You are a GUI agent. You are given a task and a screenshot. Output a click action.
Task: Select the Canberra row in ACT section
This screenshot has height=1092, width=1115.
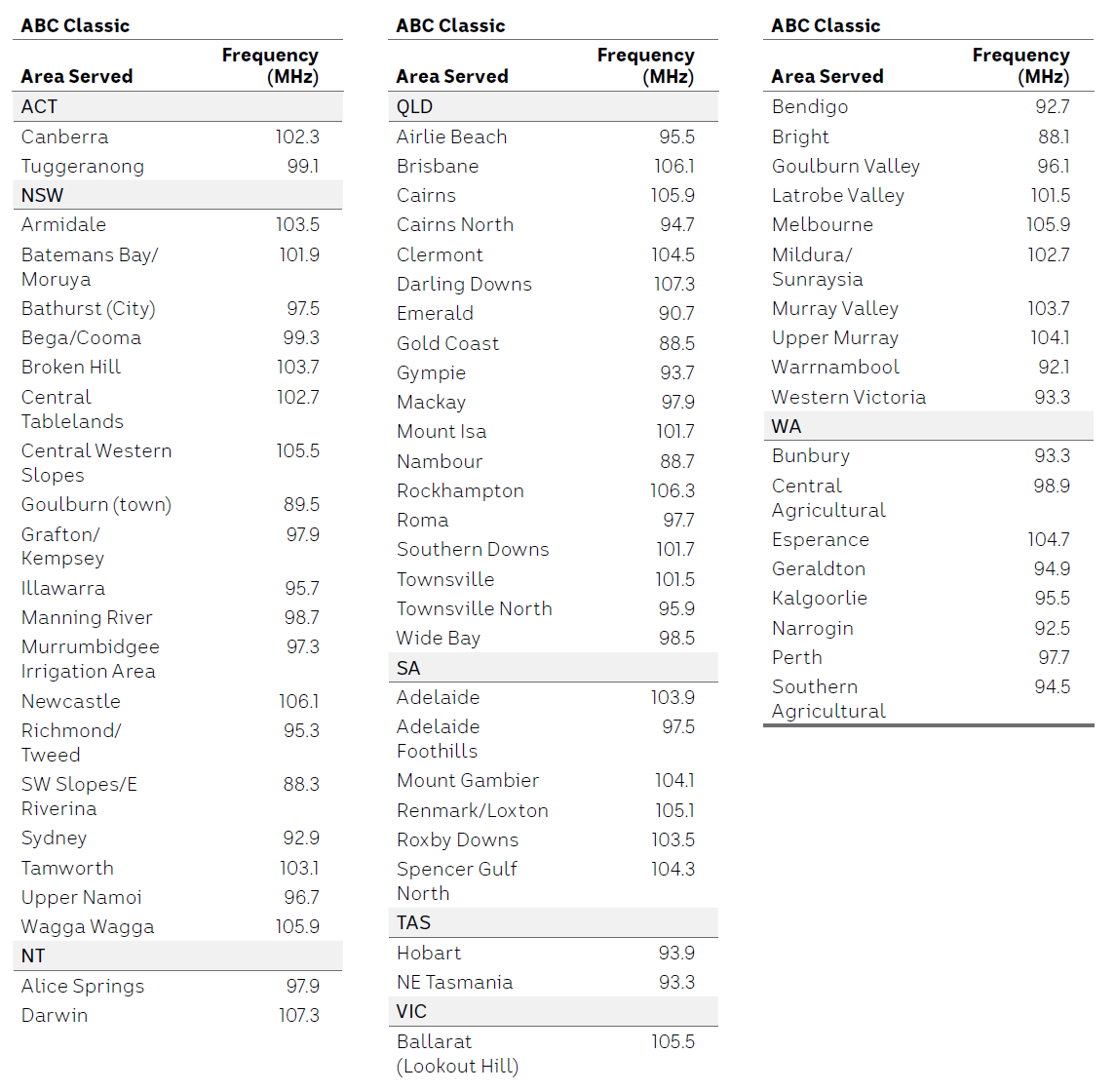[177, 136]
